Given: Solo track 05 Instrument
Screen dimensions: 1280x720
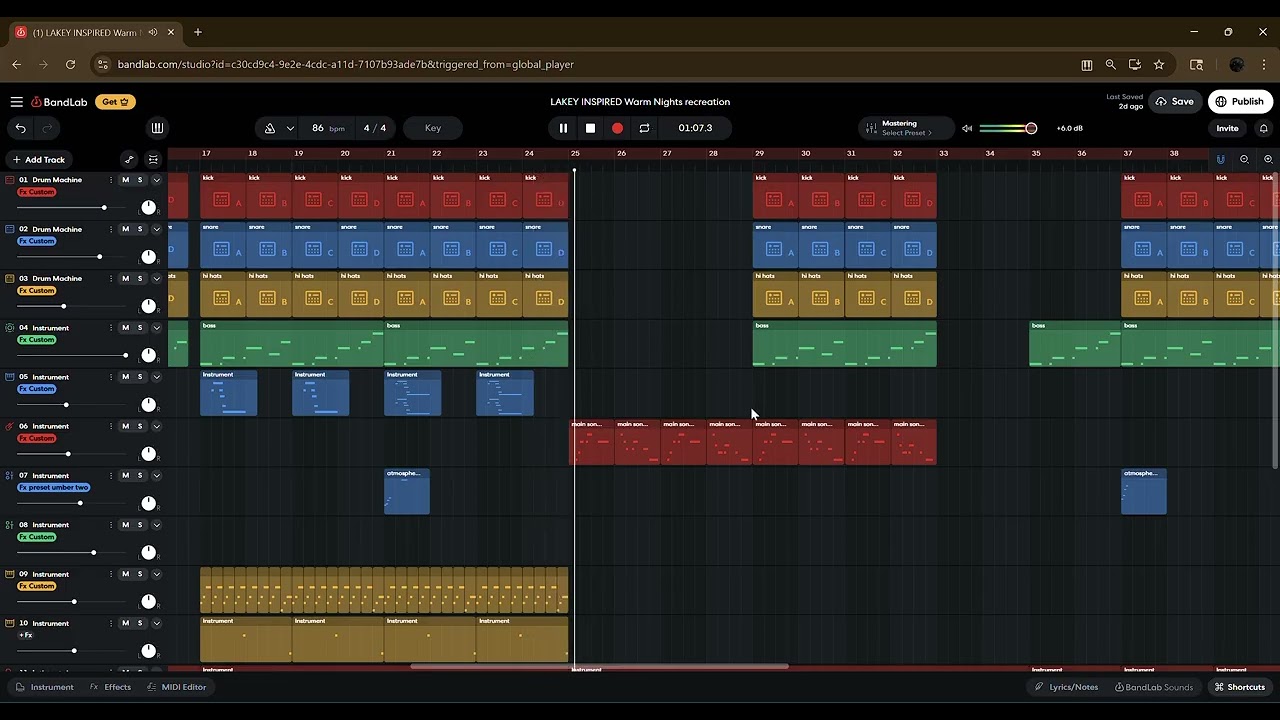Looking at the screenshot, I should 140,377.
